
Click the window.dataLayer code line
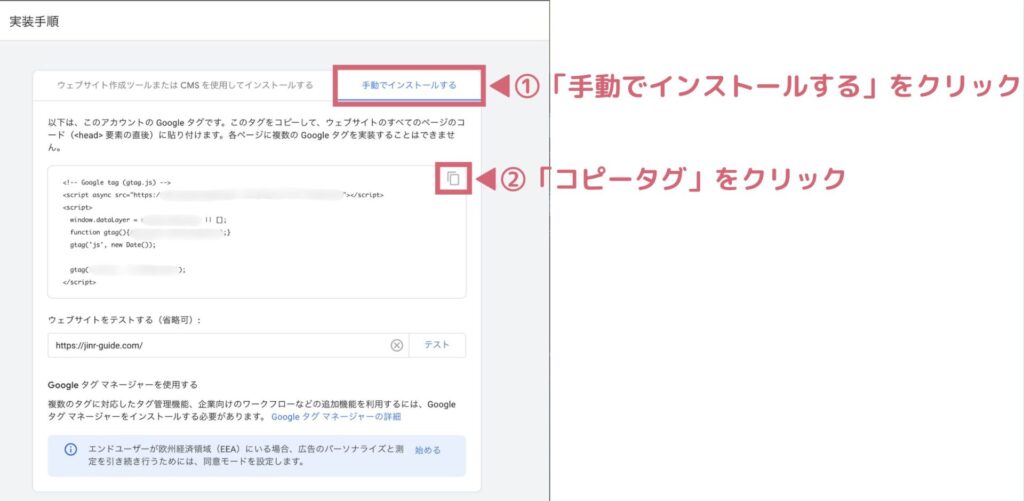(148, 220)
